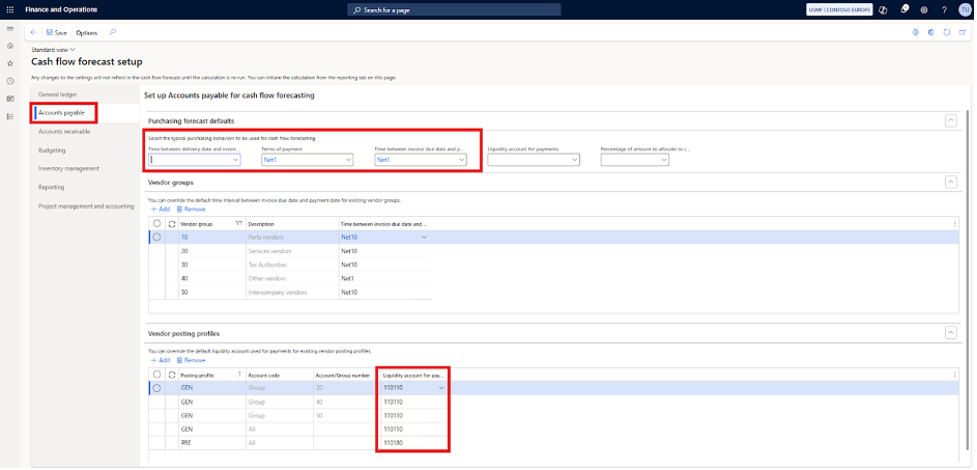Select row checkbox for vendor group 10
This screenshot has width=977, height=470.
[x=157, y=237]
